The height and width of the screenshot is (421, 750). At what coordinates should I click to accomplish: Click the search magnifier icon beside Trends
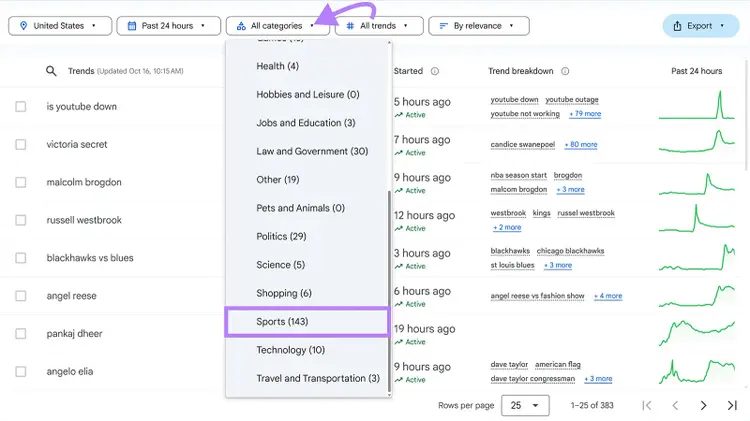pos(51,71)
